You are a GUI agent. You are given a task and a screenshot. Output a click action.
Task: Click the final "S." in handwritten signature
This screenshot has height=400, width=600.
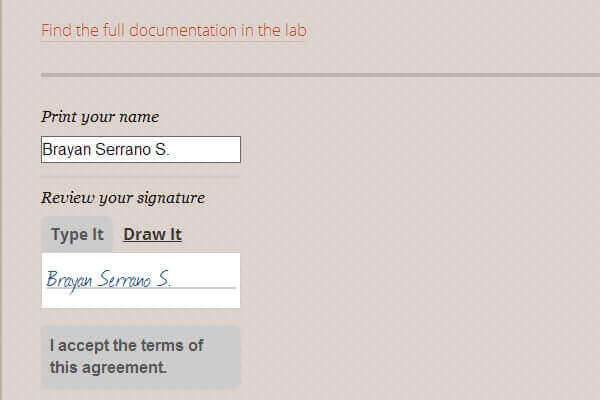(x=164, y=279)
